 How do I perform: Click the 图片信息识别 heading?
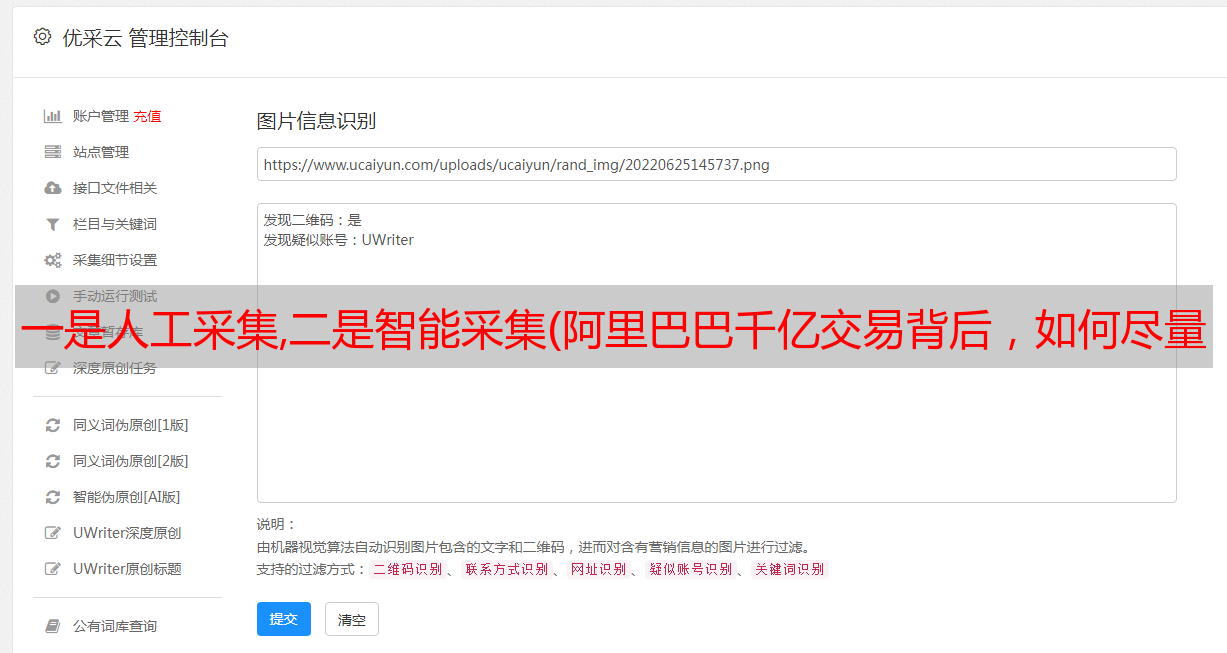click(316, 121)
